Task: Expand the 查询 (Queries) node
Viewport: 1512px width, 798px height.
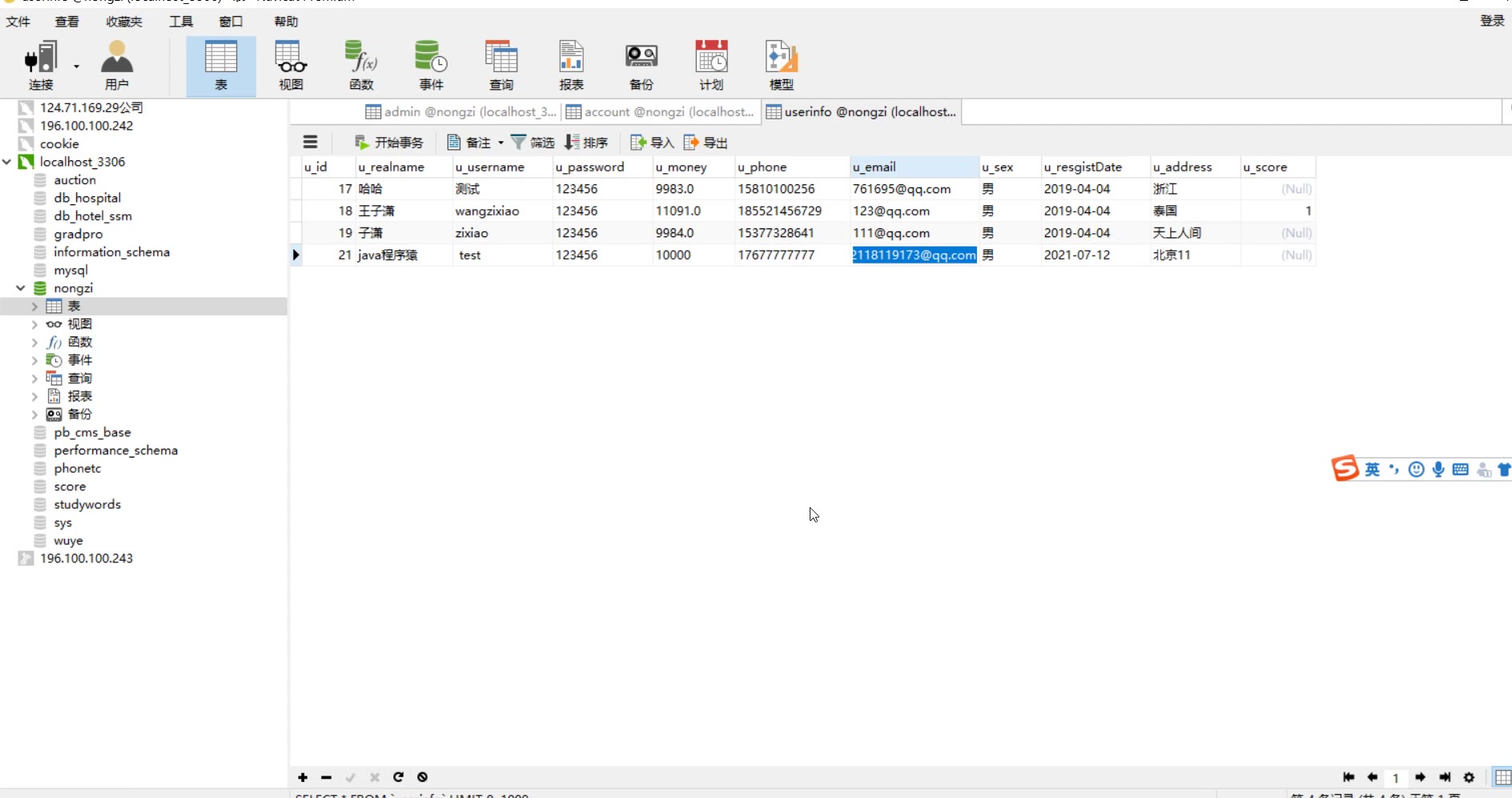Action: pos(34,378)
